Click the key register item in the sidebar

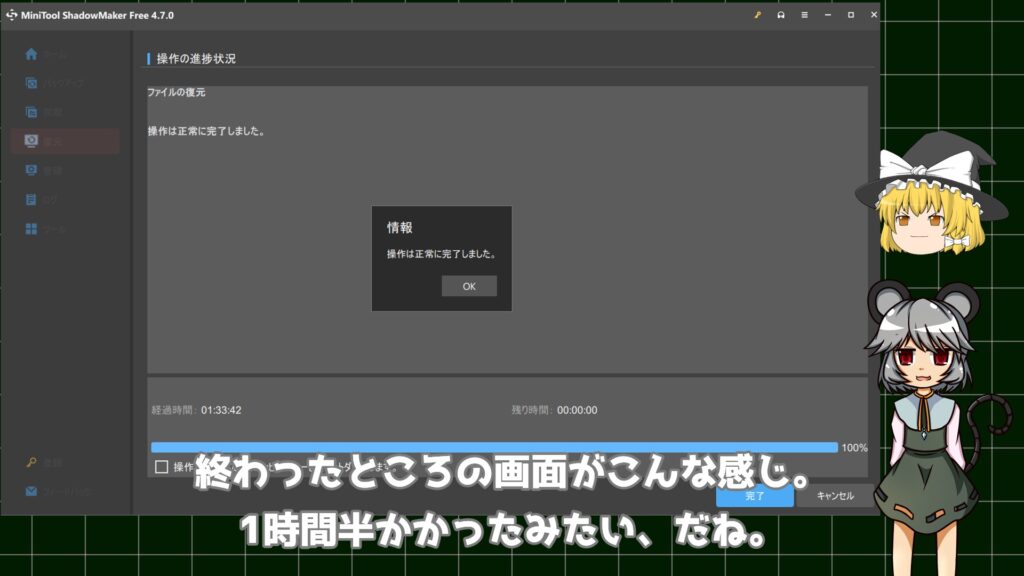[44, 462]
